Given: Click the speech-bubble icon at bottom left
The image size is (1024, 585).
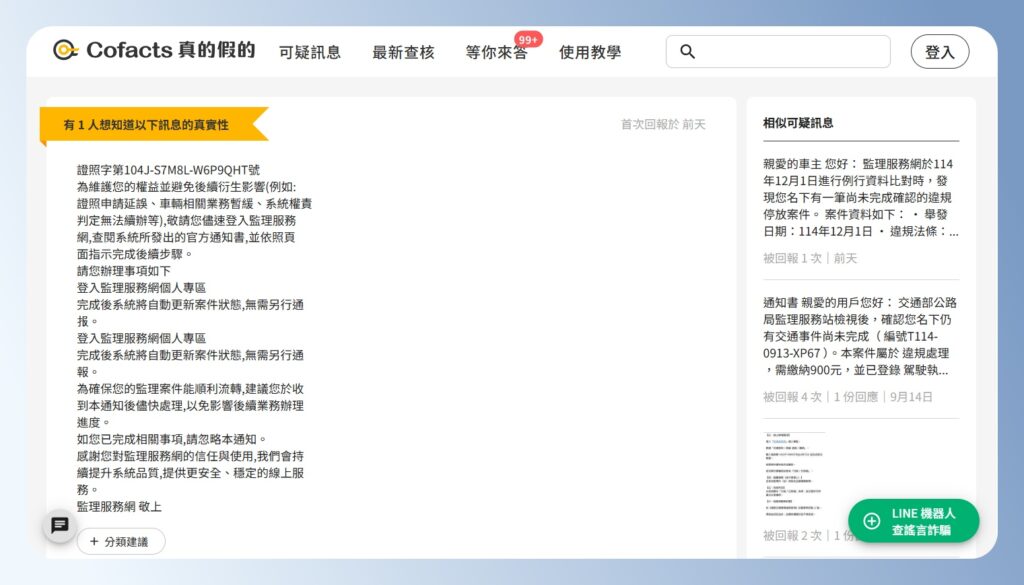Looking at the screenshot, I should point(59,524).
